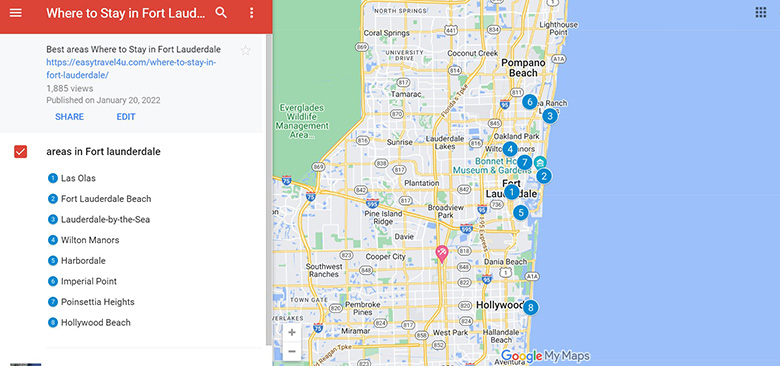Open the three-dot more options menu
The height and width of the screenshot is (366, 780).
point(252,13)
